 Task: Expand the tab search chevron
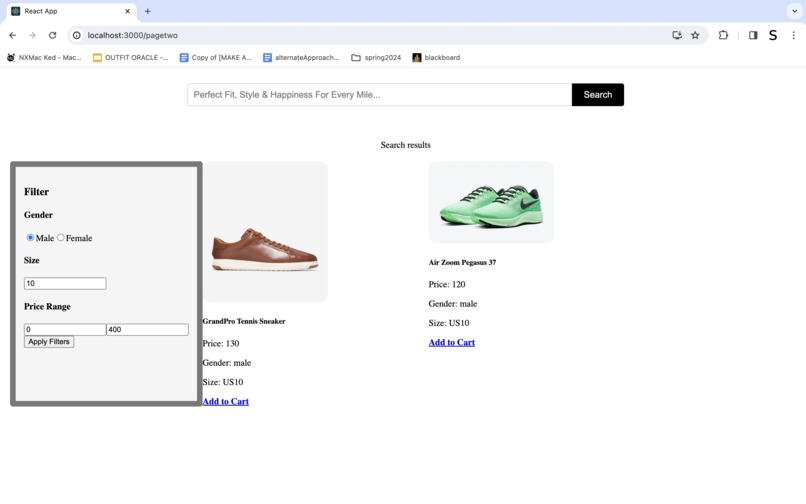pos(794,11)
